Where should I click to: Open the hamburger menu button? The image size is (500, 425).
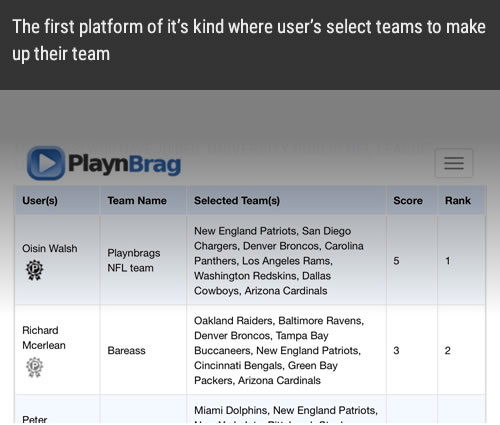454,163
